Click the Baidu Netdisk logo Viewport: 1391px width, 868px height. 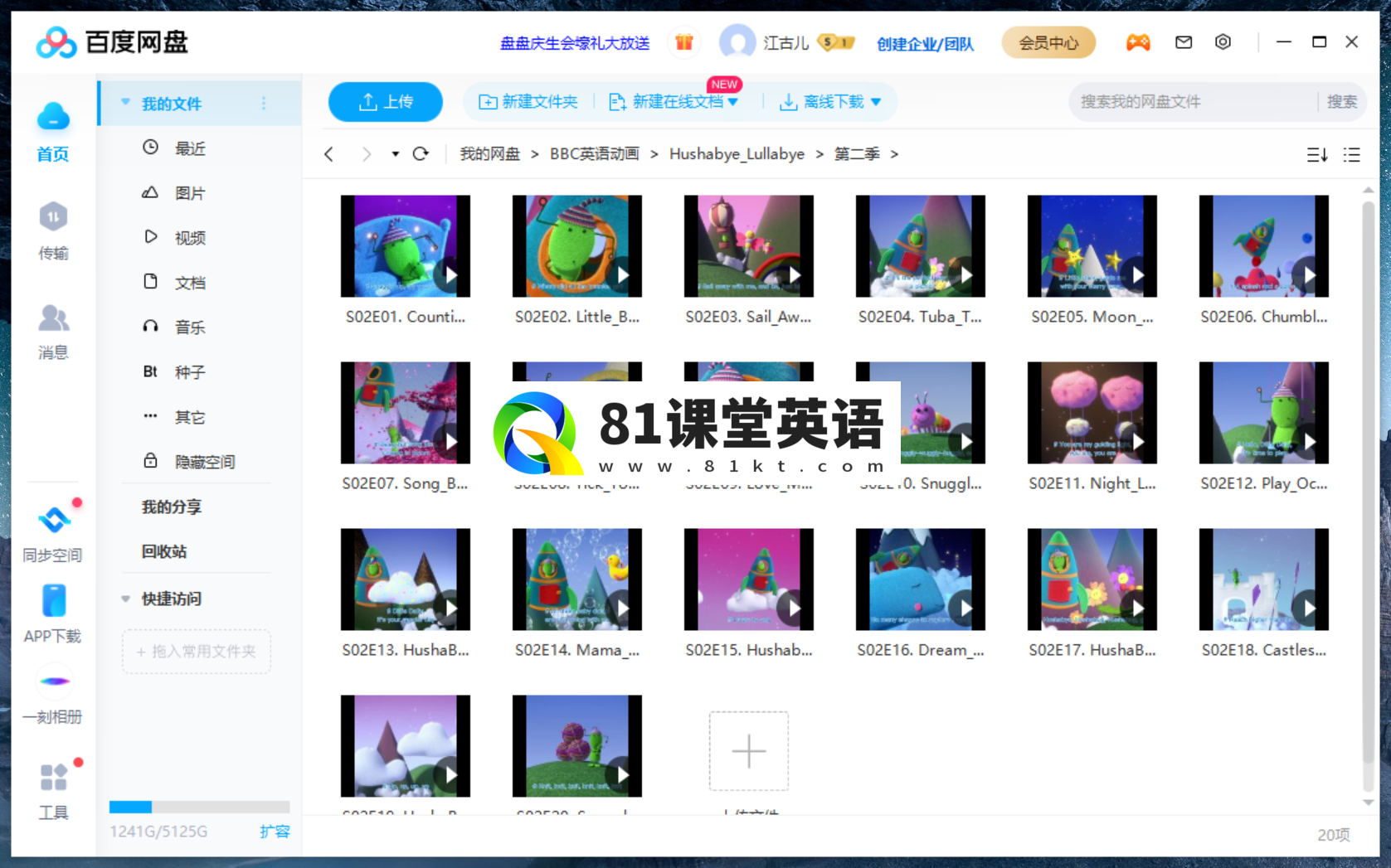(x=112, y=42)
